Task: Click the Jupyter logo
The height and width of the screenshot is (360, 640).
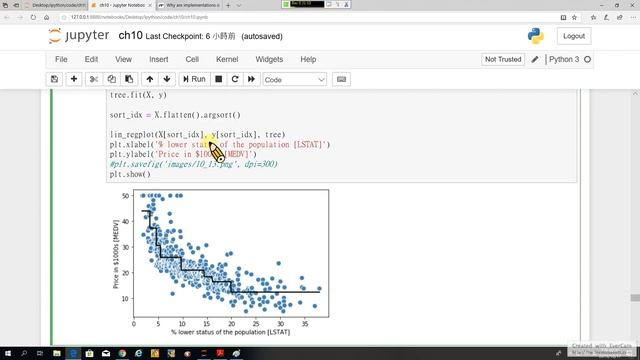Action: (x=79, y=36)
